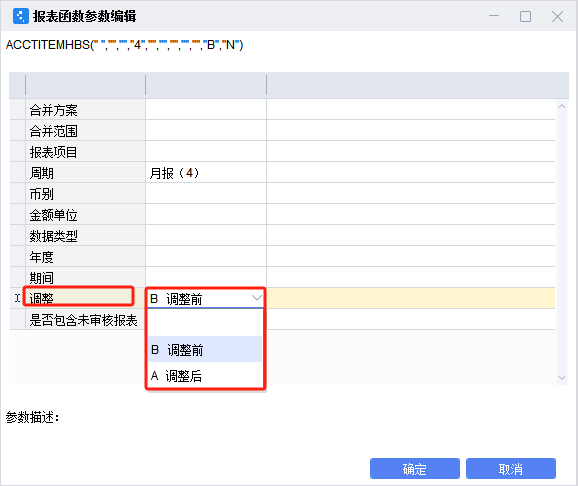Screen dimensions: 578x486
Task: Click the 合并范围 value cell
Action: point(206,131)
